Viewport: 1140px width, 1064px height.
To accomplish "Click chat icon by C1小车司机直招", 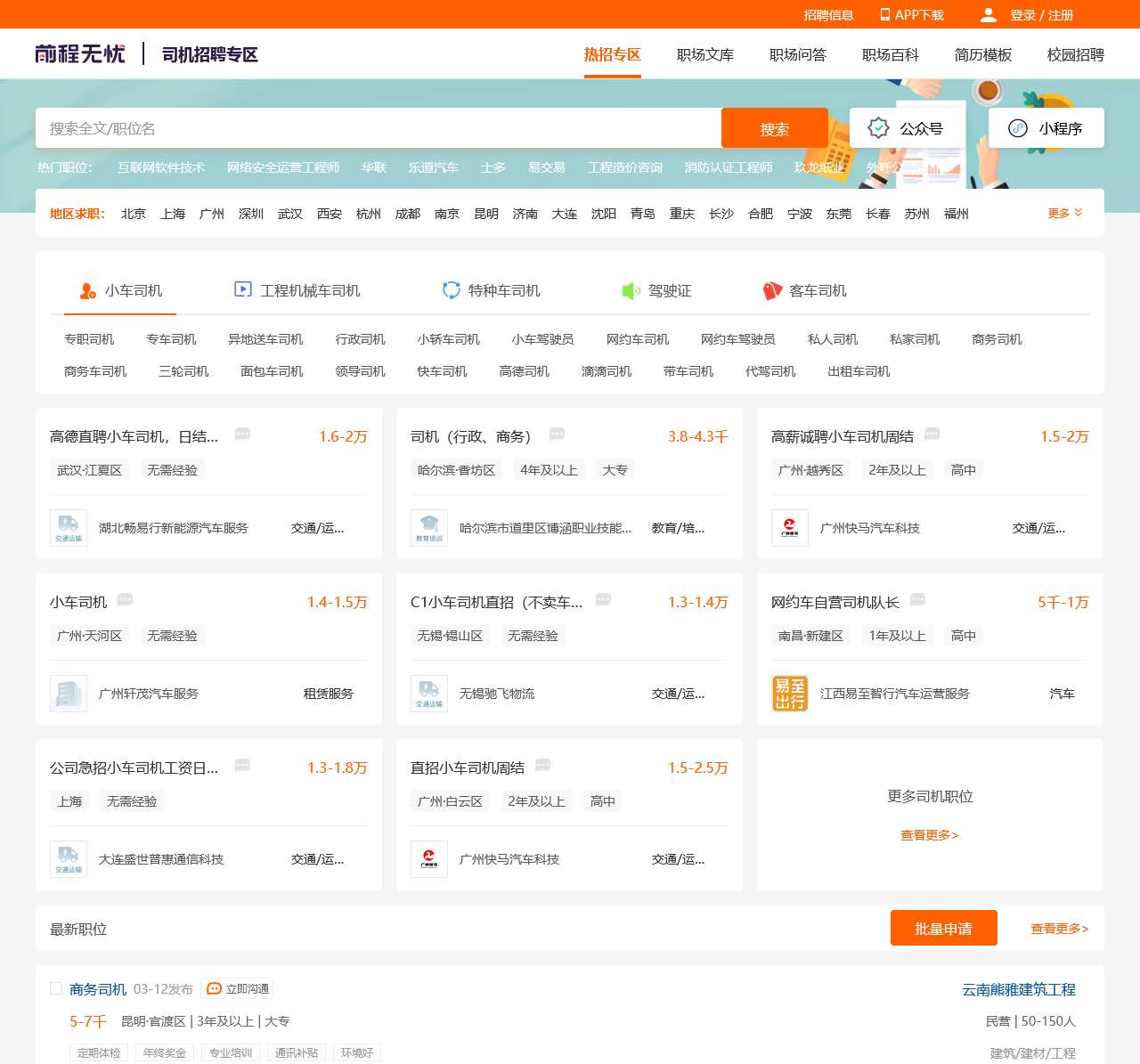I will coord(603,599).
